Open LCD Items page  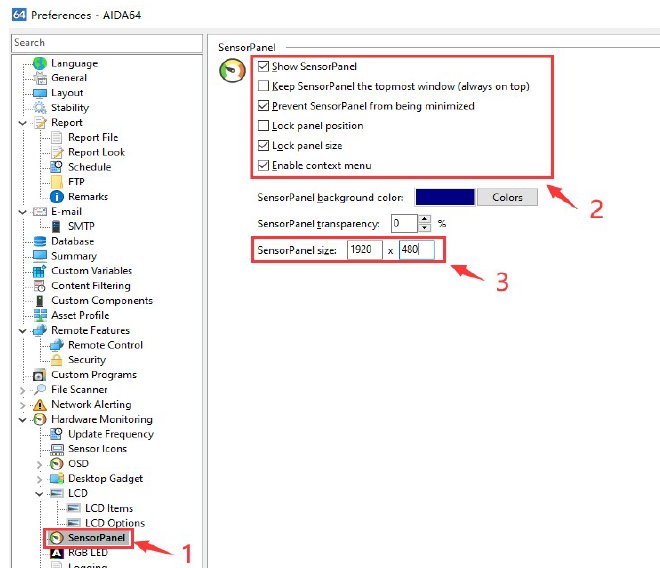pos(109,508)
